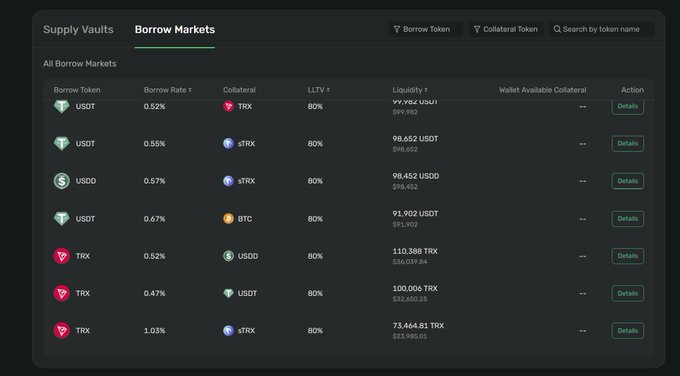Click TRX token icon in 1.03% row

coord(62,330)
